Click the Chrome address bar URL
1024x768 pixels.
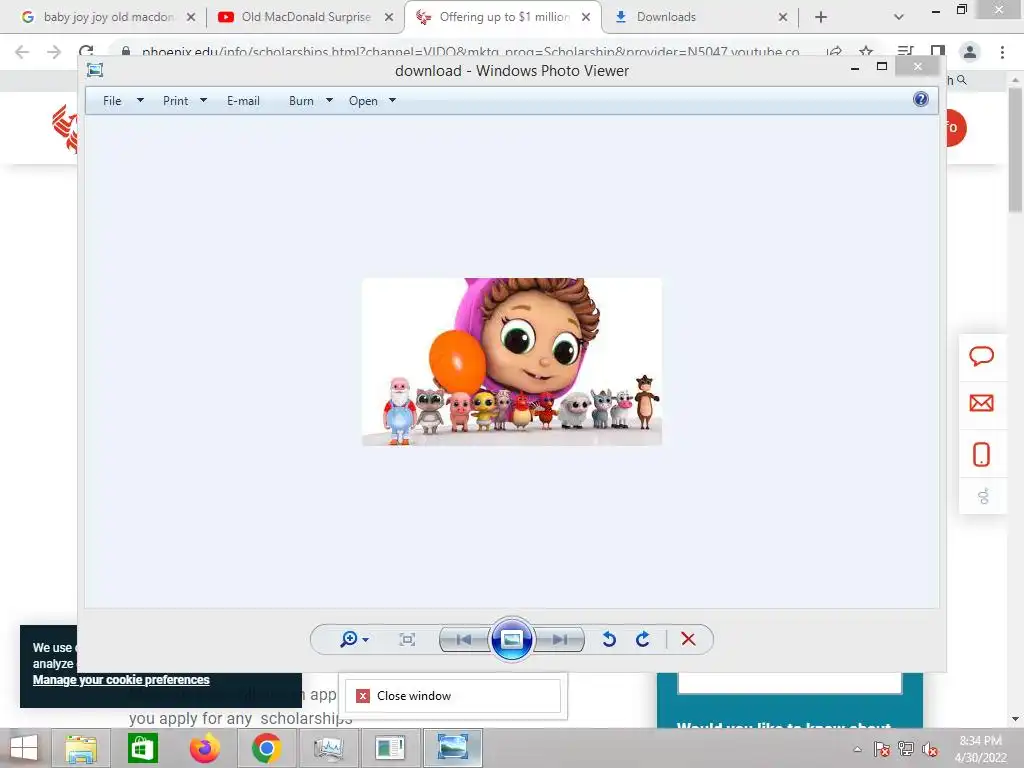tap(470, 52)
